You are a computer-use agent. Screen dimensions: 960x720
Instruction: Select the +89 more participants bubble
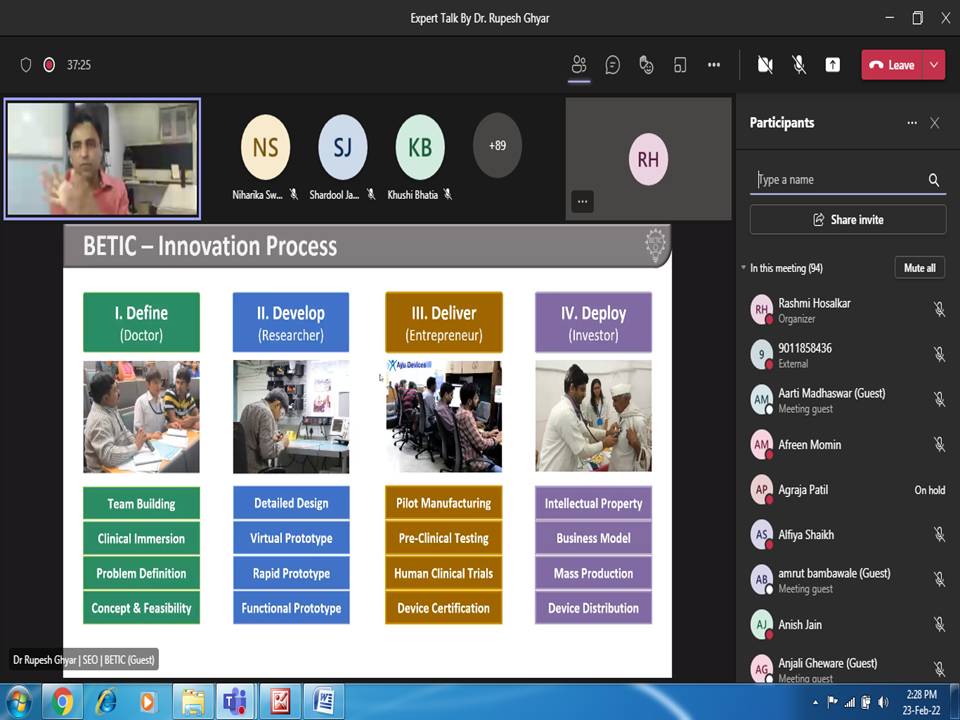pyautogui.click(x=497, y=146)
